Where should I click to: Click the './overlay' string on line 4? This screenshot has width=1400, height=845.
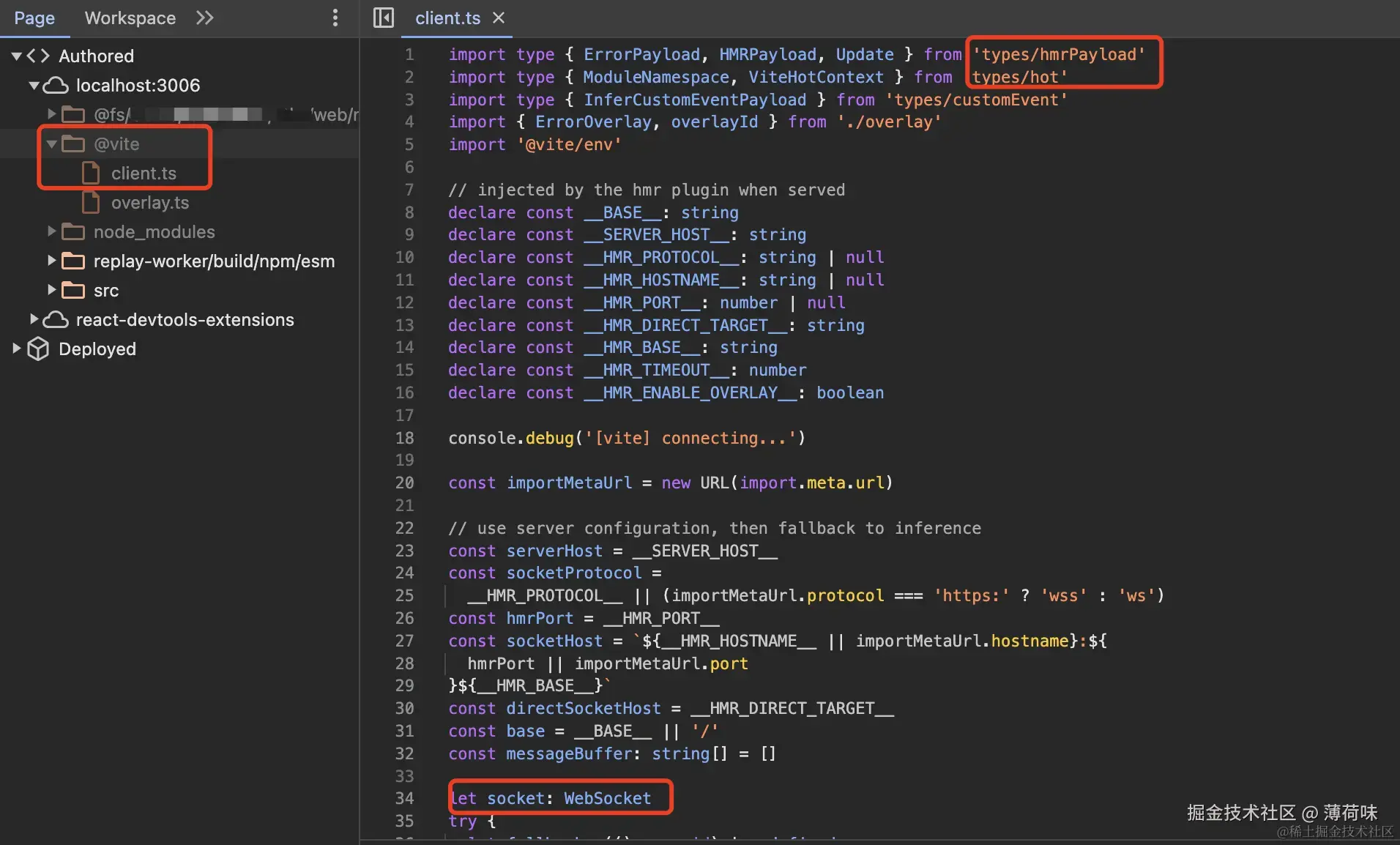pyautogui.click(x=889, y=122)
